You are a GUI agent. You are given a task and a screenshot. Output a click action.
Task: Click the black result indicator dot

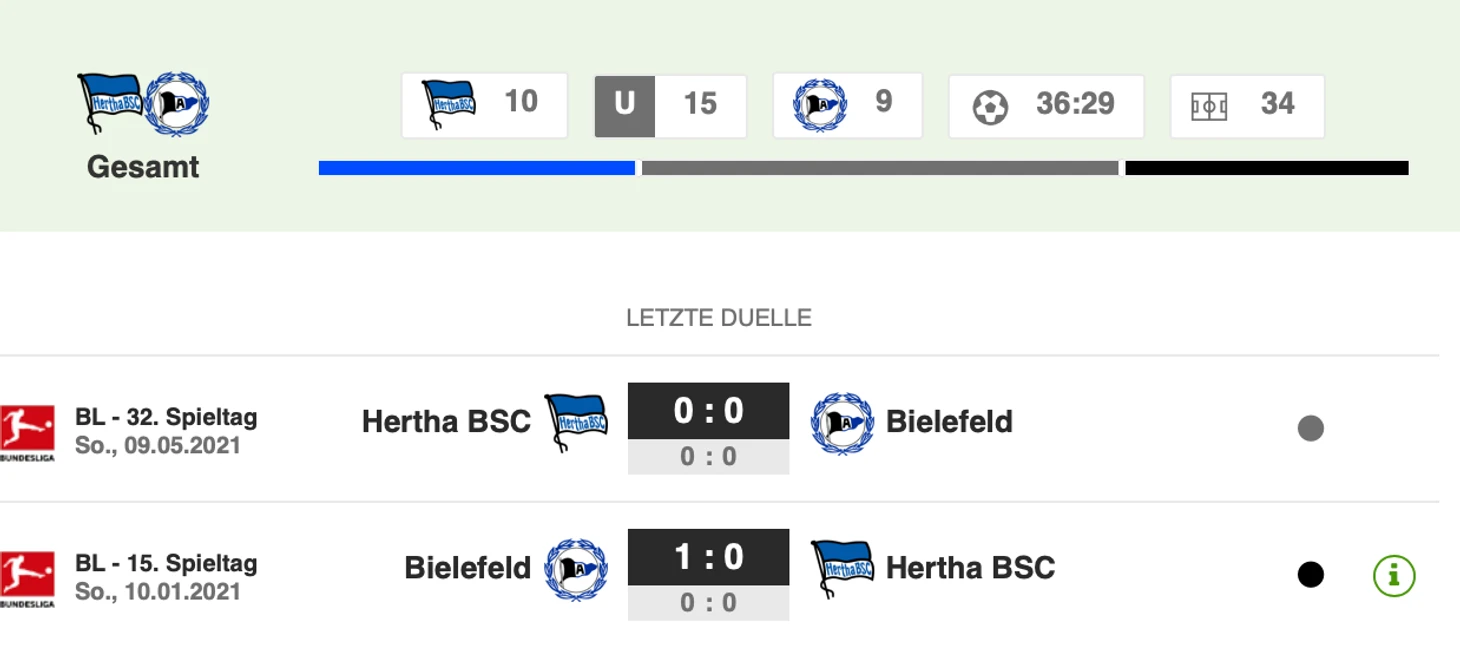pyautogui.click(x=1310, y=574)
